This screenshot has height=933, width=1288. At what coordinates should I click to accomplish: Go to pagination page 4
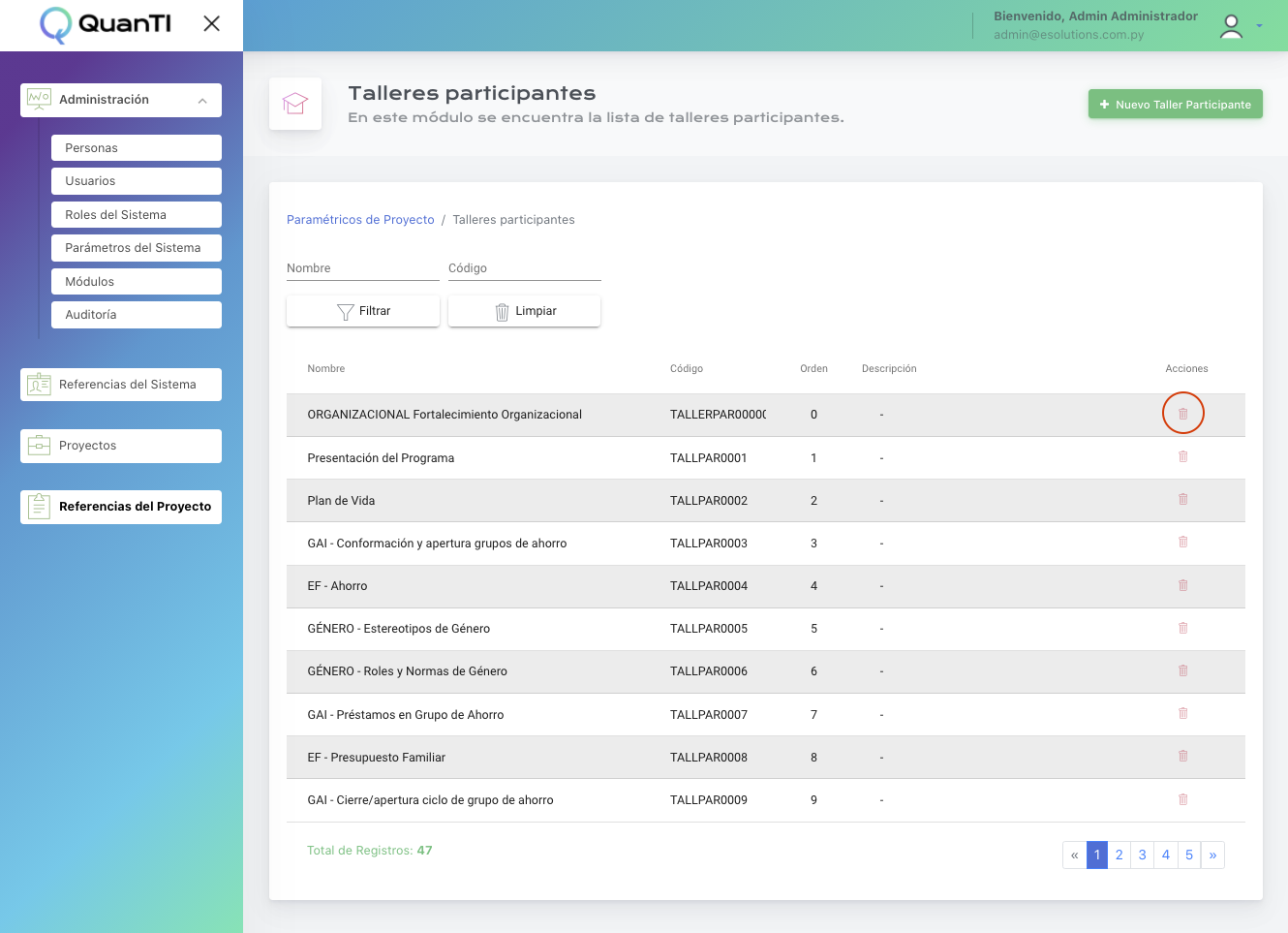coord(1166,855)
